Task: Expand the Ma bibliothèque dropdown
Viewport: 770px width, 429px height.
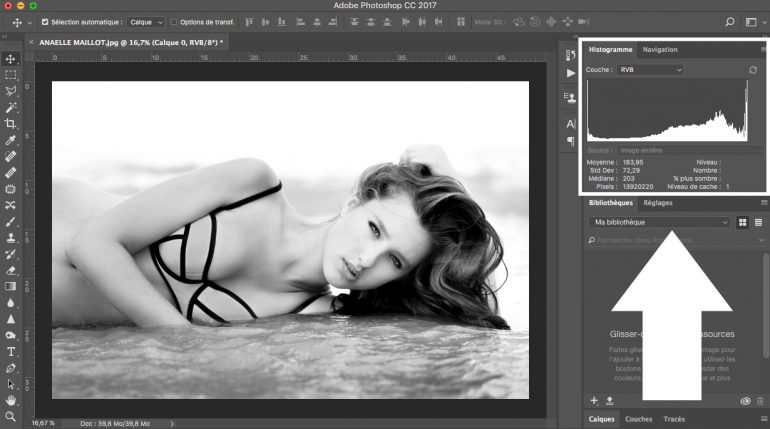Action: [x=659, y=222]
